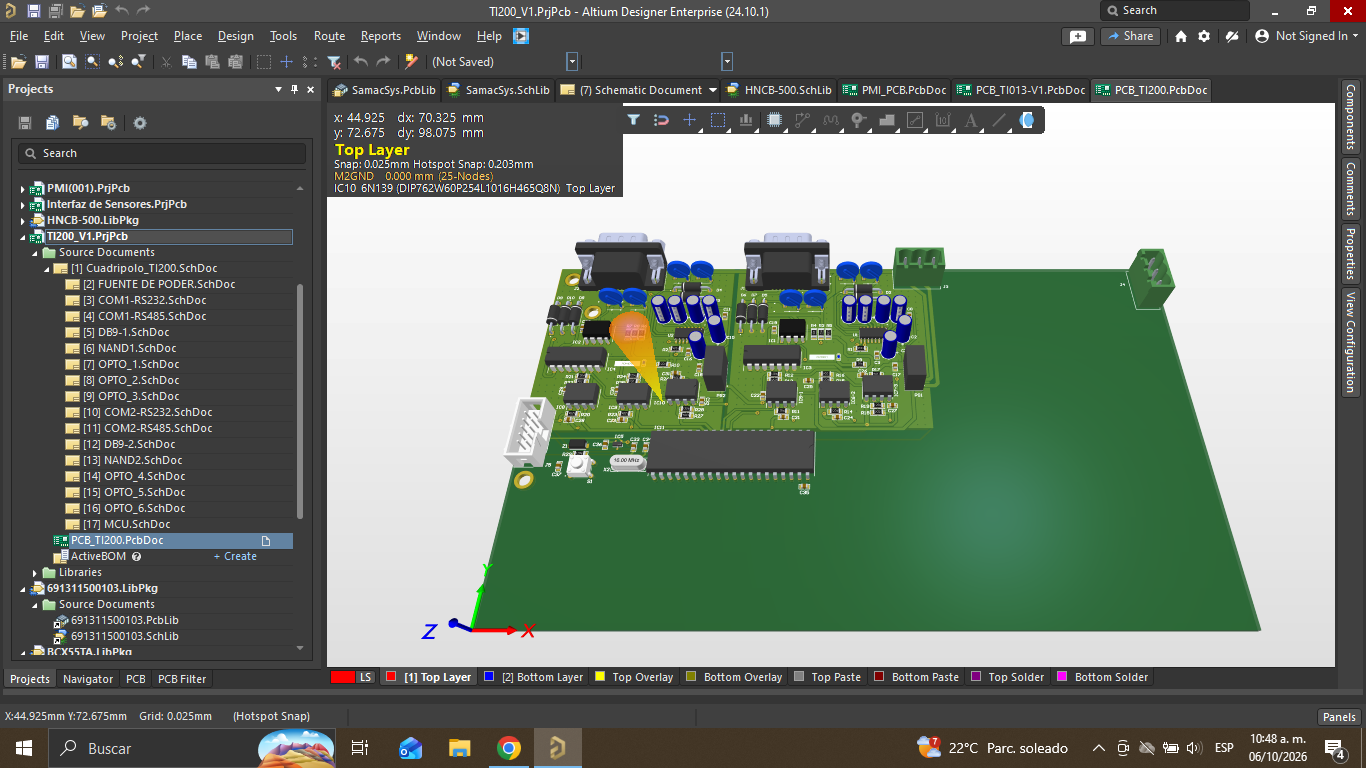Choose the Move Objects cross tool
Image resolution: width=1366 pixels, height=768 pixels.
click(689, 120)
